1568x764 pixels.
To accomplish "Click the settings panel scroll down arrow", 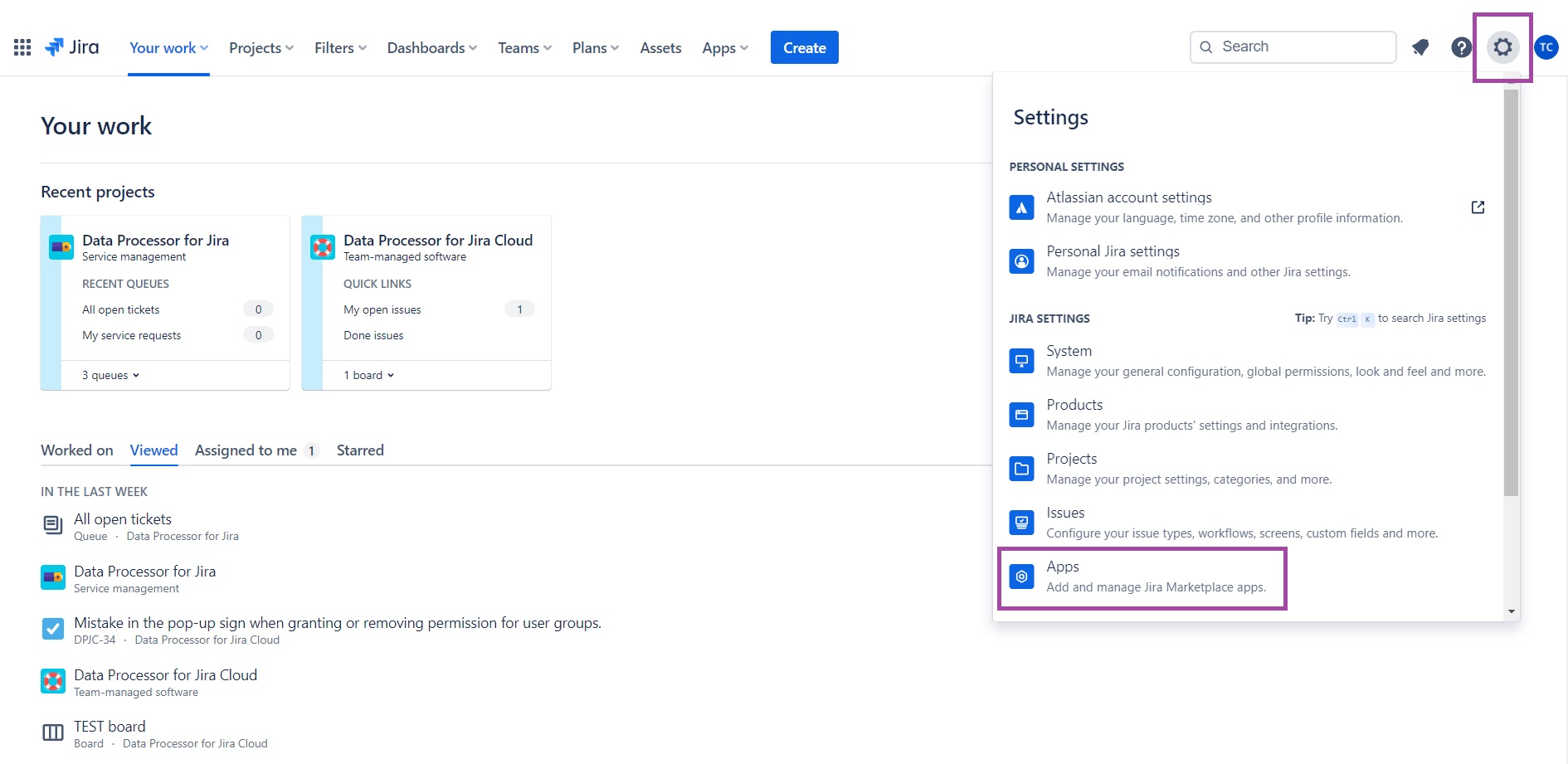I will coord(1511,611).
